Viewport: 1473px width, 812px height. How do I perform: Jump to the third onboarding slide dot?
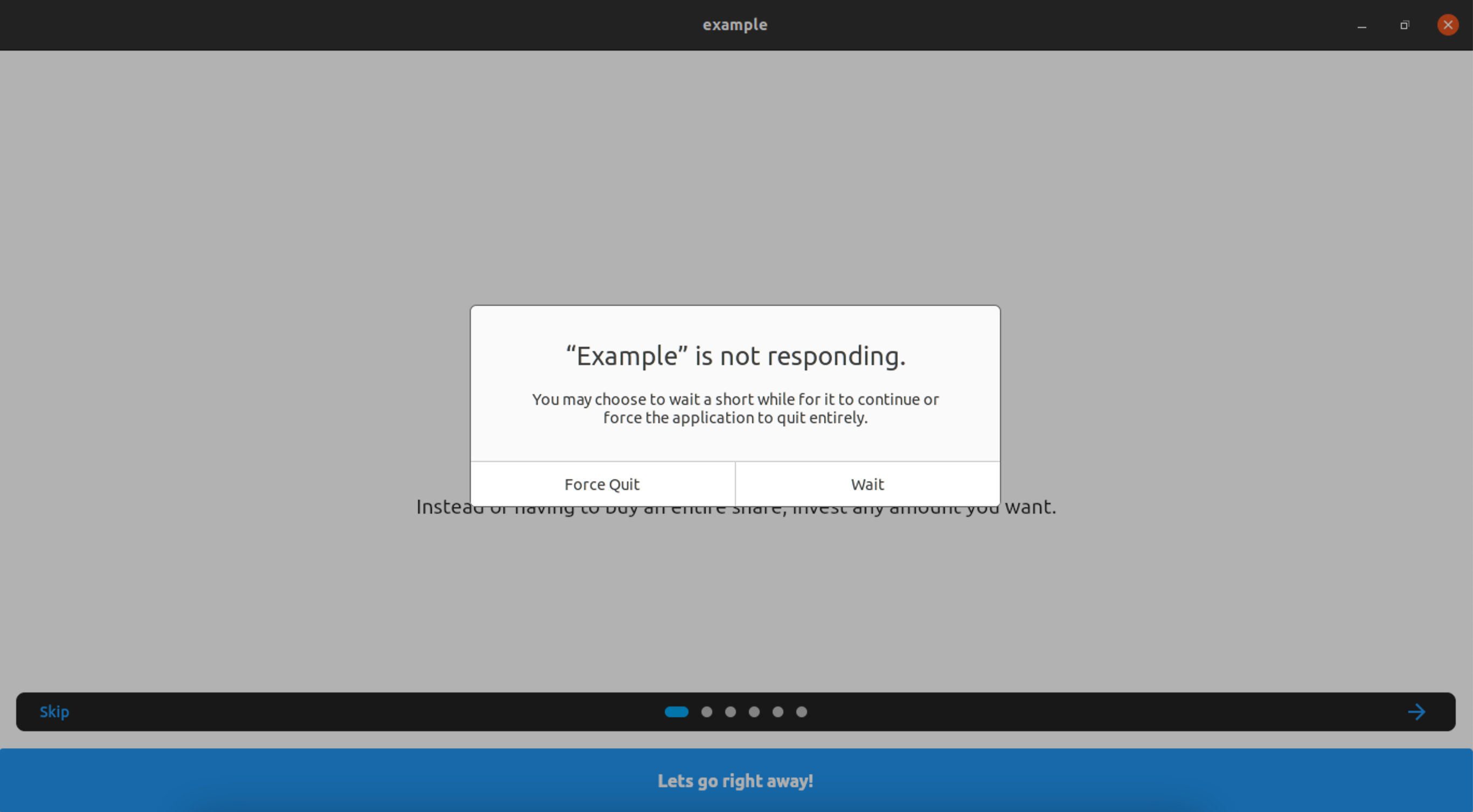(730, 712)
